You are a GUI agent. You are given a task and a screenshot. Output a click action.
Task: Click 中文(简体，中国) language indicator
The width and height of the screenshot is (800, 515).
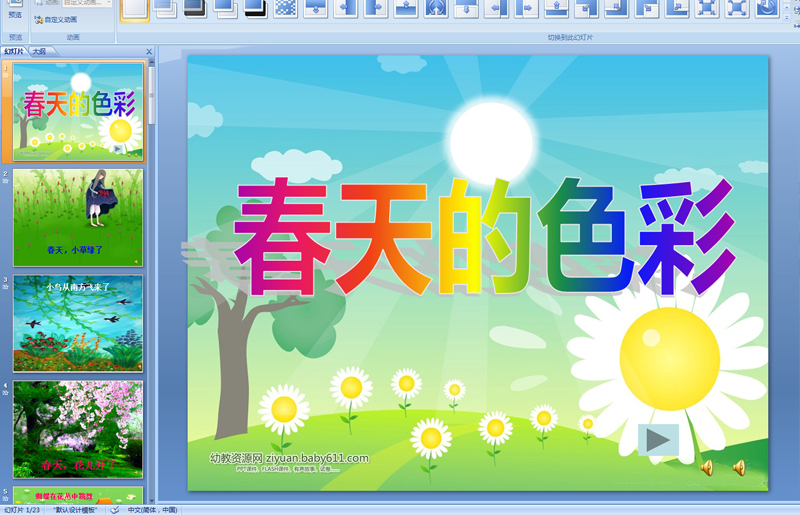tap(153, 510)
